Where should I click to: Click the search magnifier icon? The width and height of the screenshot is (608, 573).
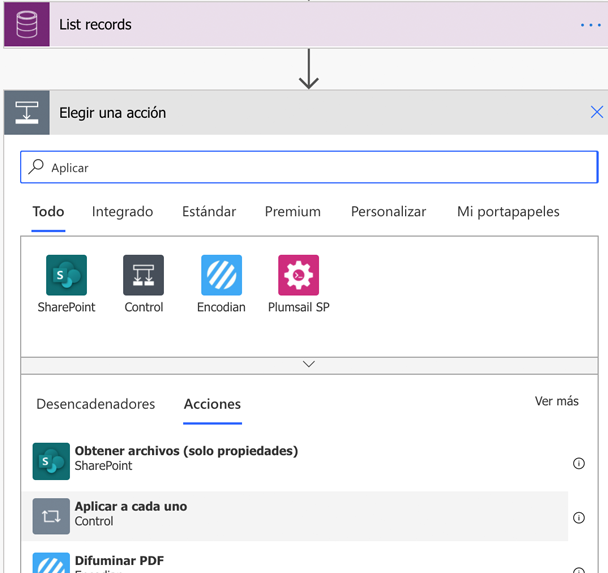36,167
